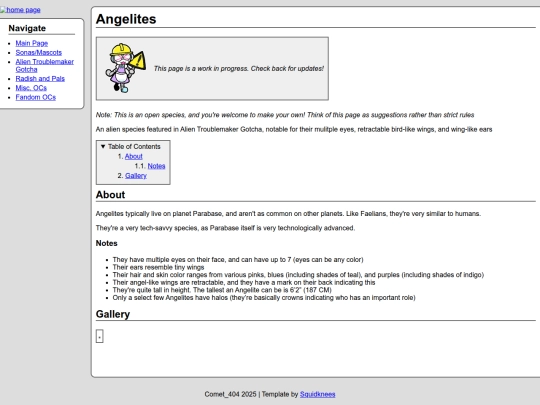Open the Misc. OCs link
540x405 pixels.
coord(31,88)
